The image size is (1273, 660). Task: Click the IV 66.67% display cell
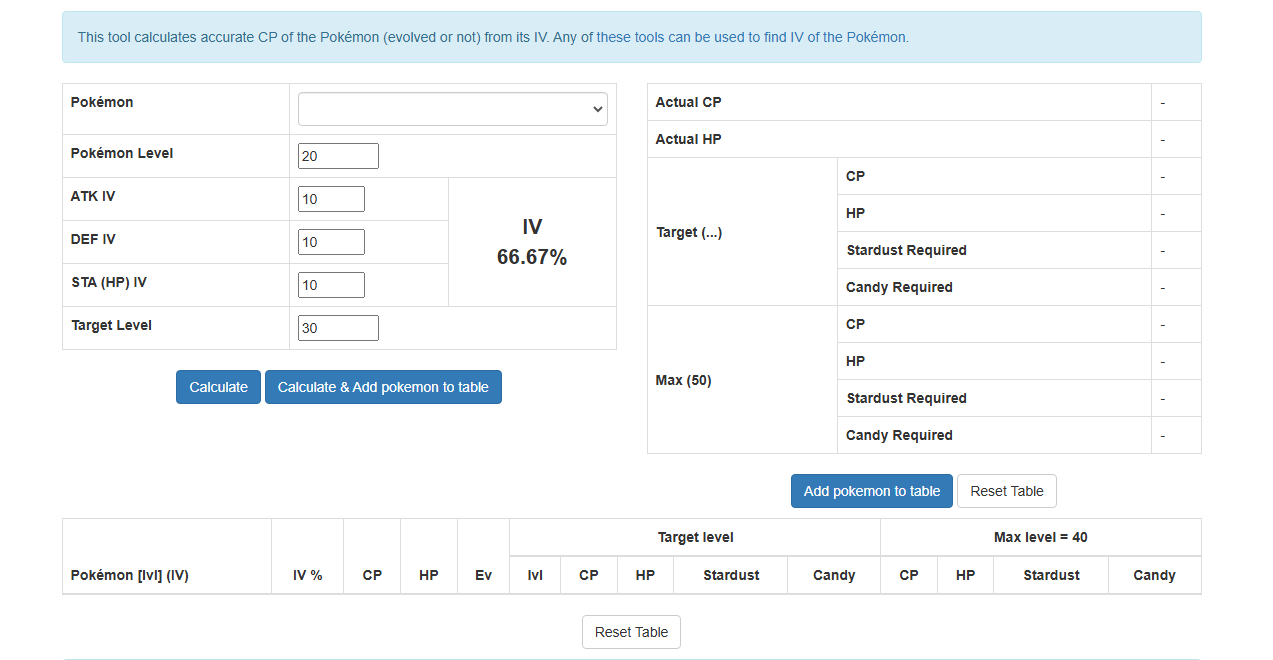(x=531, y=241)
